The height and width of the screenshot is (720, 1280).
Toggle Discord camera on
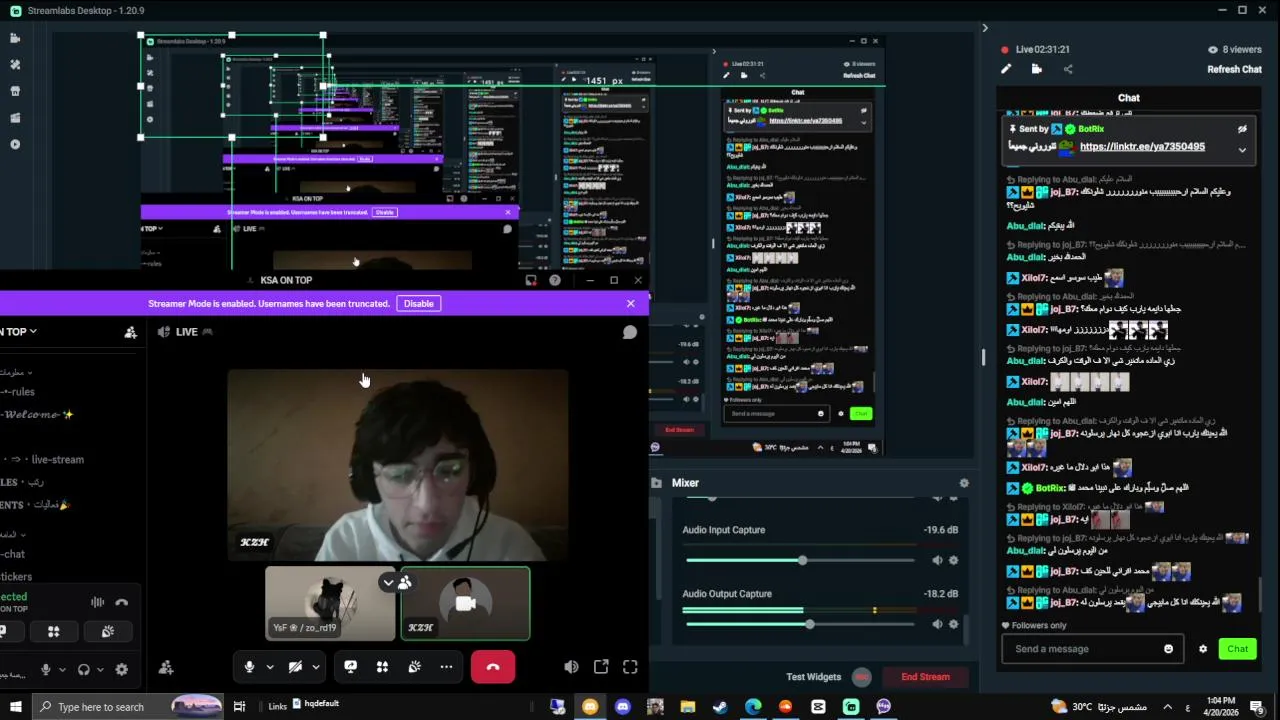[x=295, y=667]
